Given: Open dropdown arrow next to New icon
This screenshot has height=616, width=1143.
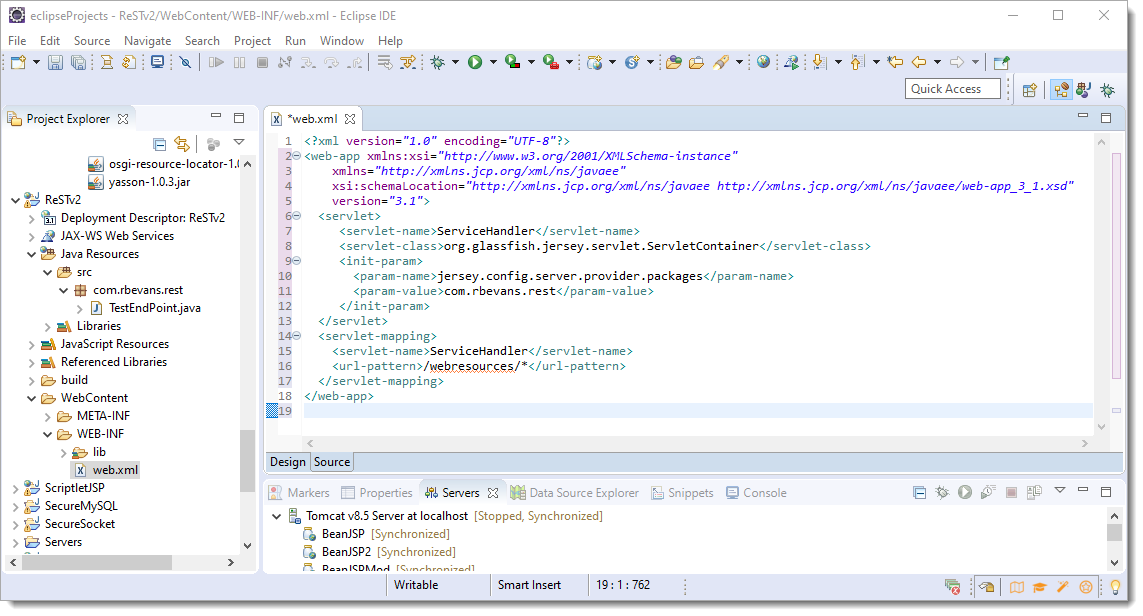Looking at the screenshot, I should tap(36, 63).
